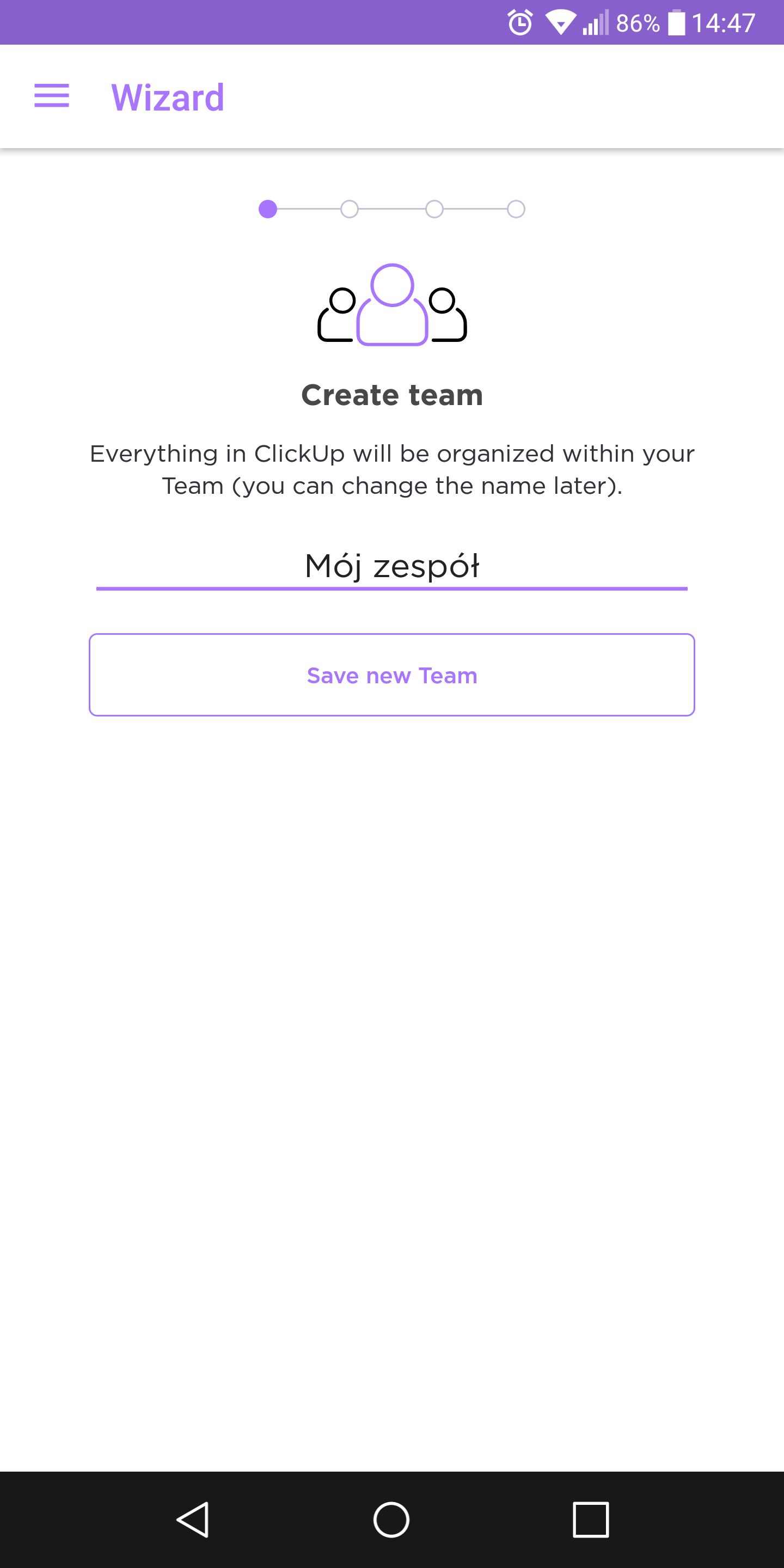
Task: Open the hamburger navigation menu
Action: click(52, 96)
